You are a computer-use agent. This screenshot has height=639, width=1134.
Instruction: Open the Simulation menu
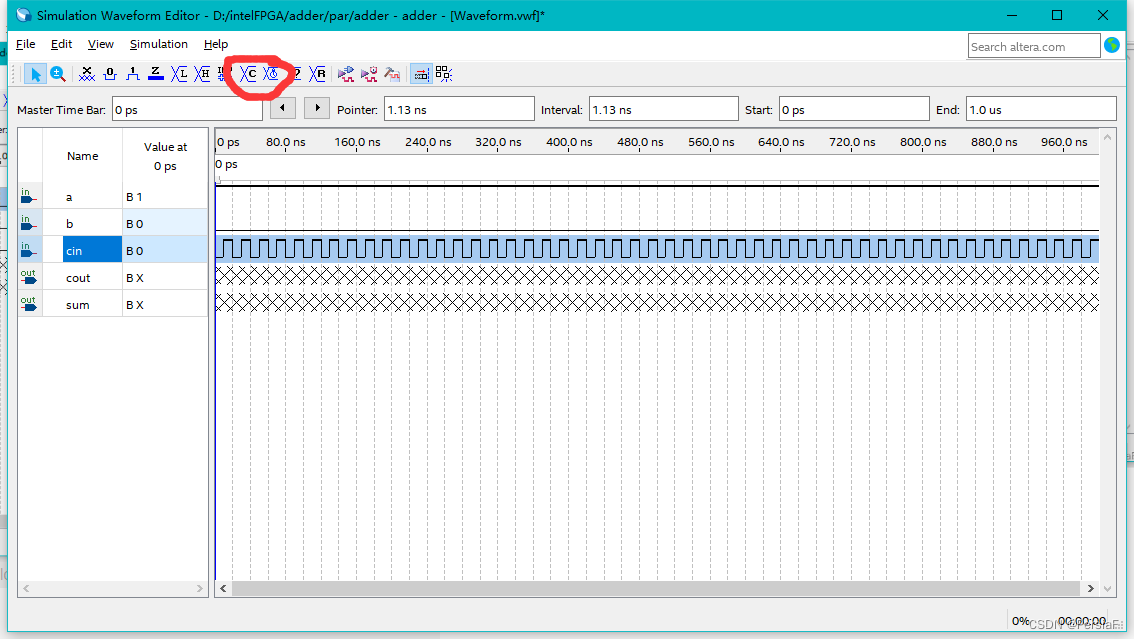click(x=158, y=44)
